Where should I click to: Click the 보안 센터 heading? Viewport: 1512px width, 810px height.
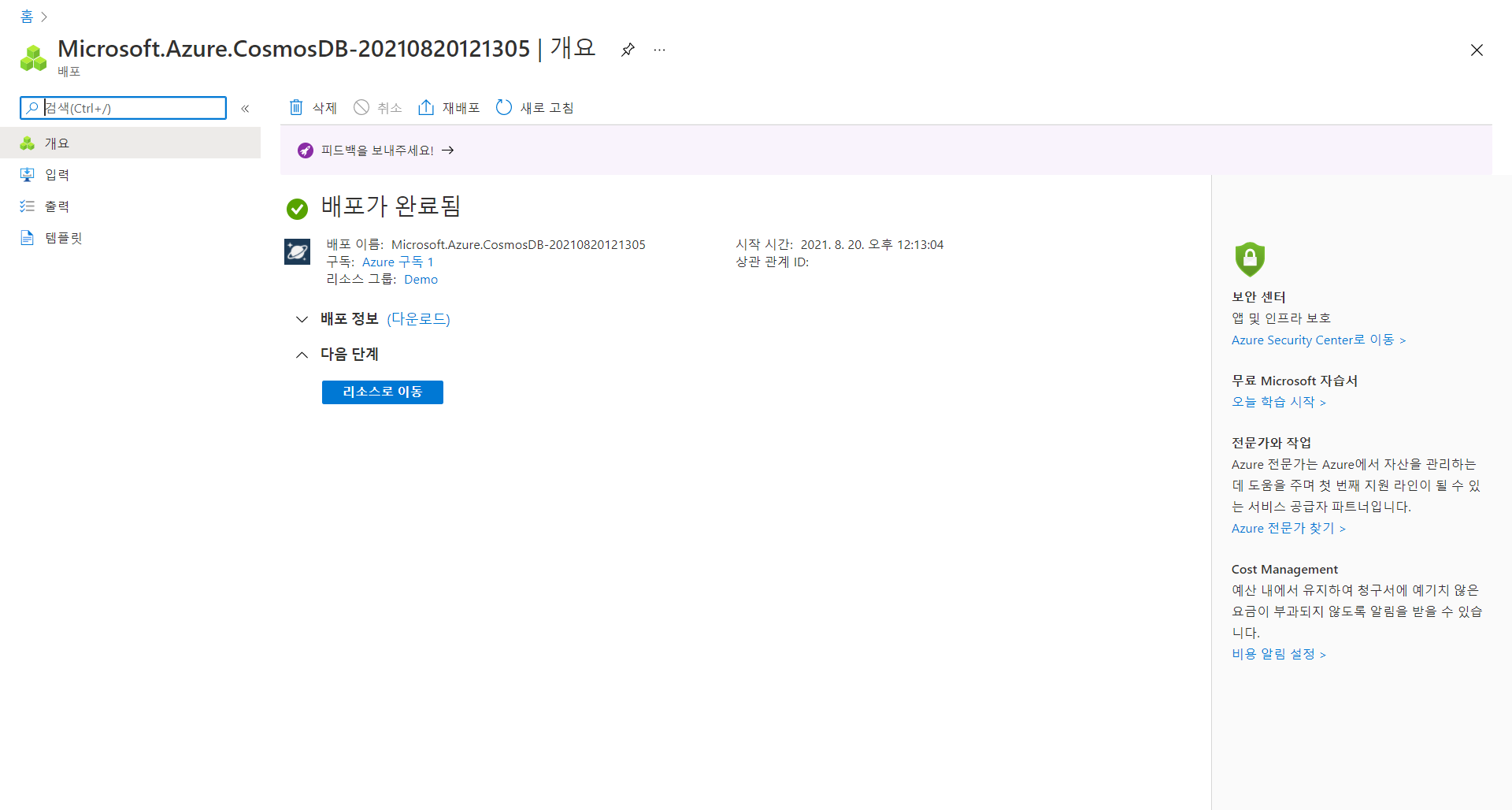pyautogui.click(x=1258, y=296)
